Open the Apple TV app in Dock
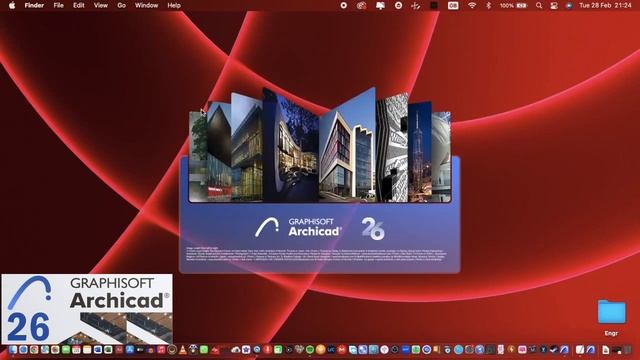This screenshot has height=360, width=640. (x=140, y=350)
